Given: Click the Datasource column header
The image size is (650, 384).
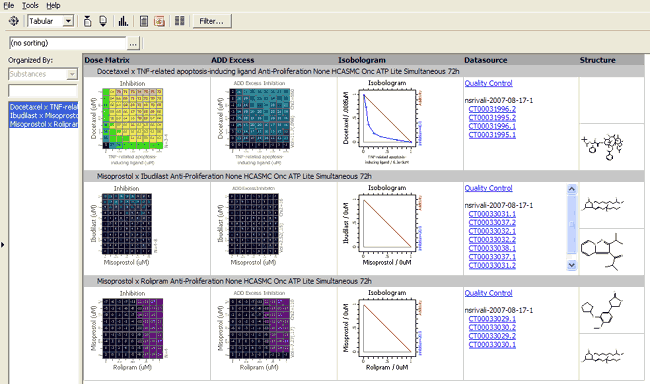Looking at the screenshot, I should point(486,60).
